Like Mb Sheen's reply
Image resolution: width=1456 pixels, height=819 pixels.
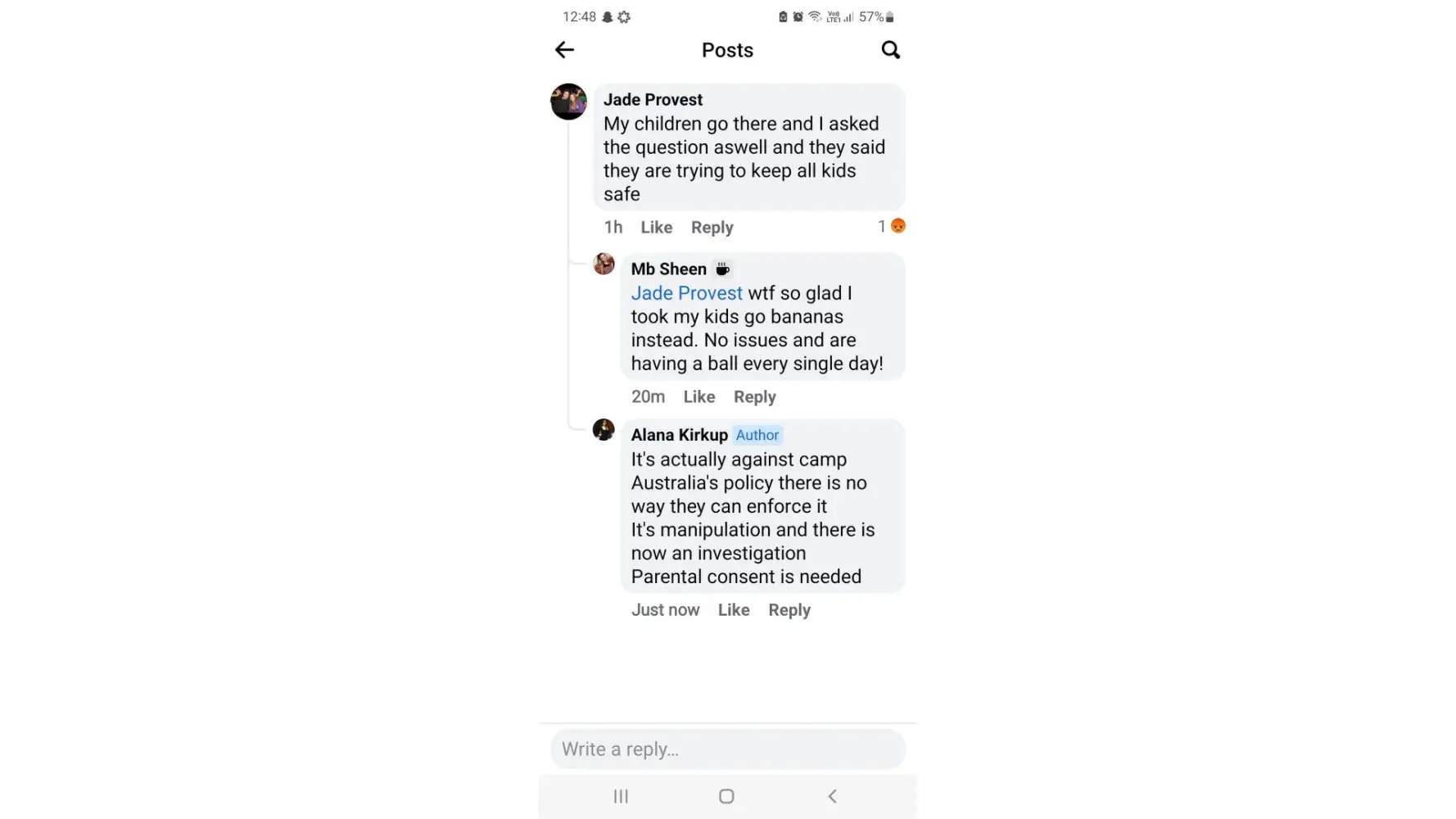[x=699, y=397]
